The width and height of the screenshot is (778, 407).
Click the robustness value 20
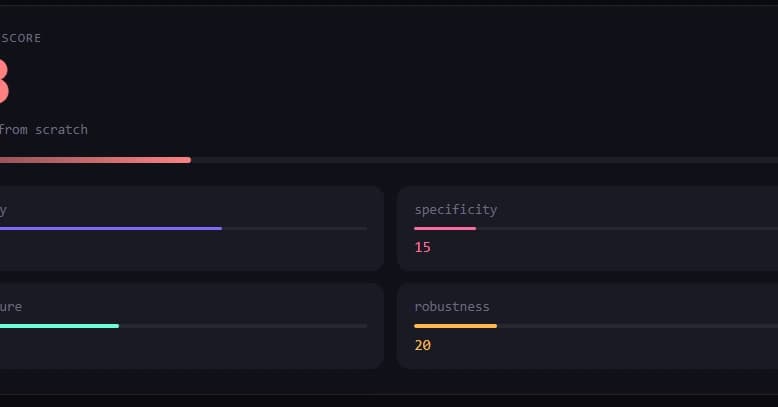coord(422,345)
